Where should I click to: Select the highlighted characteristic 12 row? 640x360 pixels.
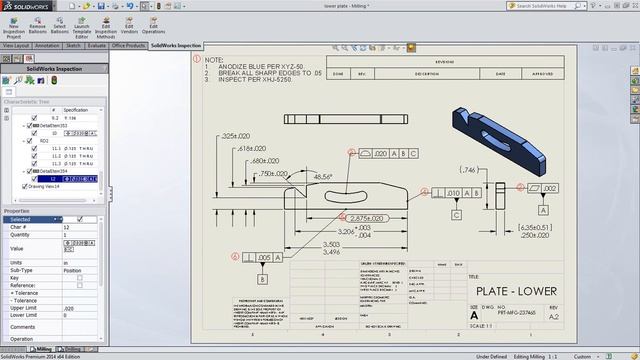click(x=67, y=179)
